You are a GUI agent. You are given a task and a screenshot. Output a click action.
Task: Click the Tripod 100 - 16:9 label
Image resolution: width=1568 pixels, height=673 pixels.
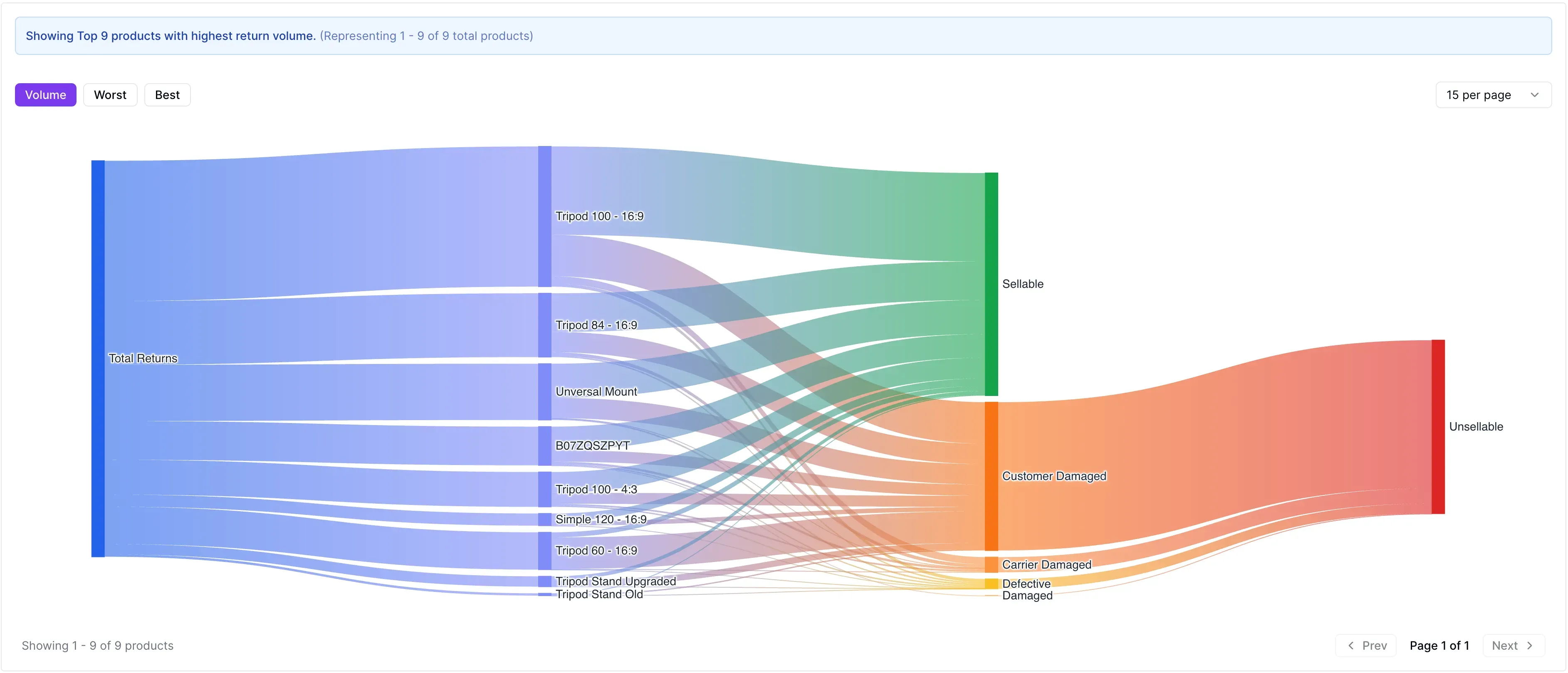click(x=600, y=216)
